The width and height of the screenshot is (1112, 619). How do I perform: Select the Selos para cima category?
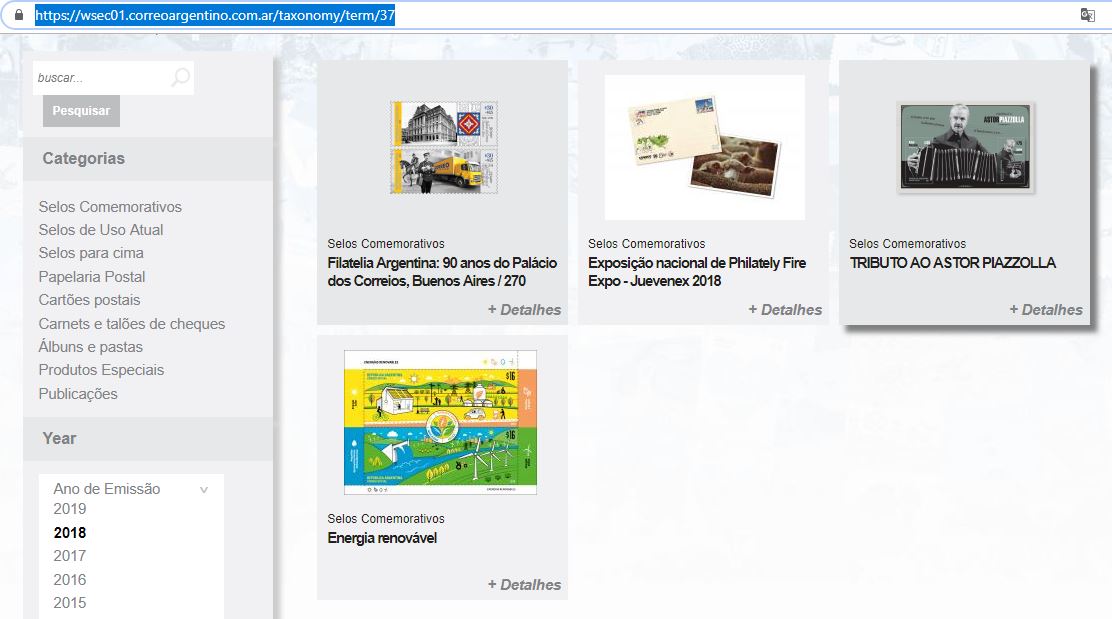[x=91, y=253]
